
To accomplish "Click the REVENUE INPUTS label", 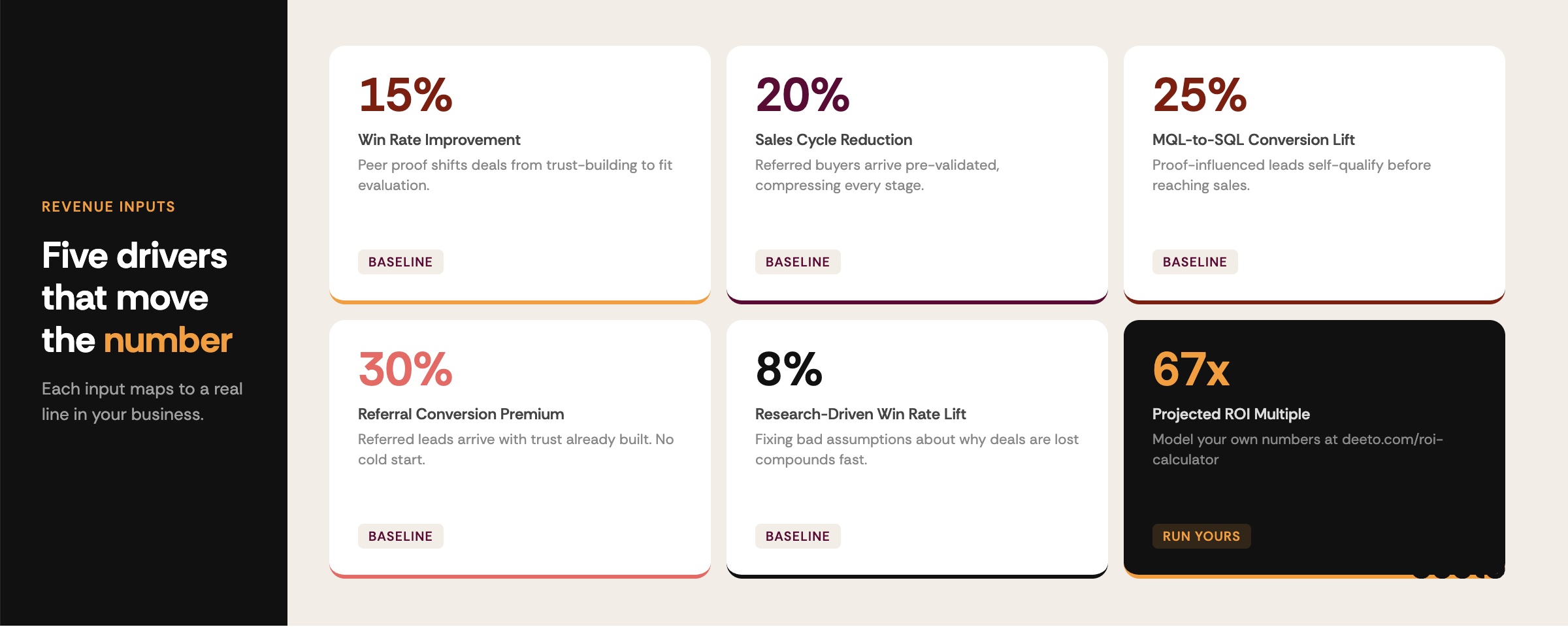I will tap(108, 206).
